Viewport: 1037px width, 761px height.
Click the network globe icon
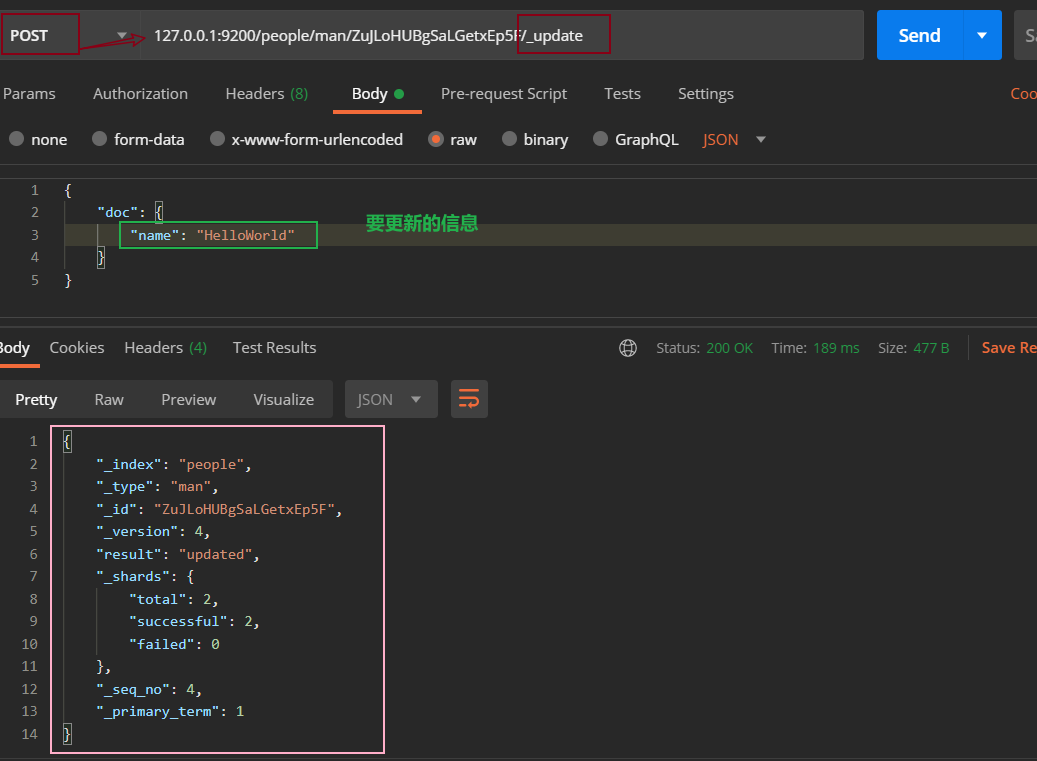(628, 348)
